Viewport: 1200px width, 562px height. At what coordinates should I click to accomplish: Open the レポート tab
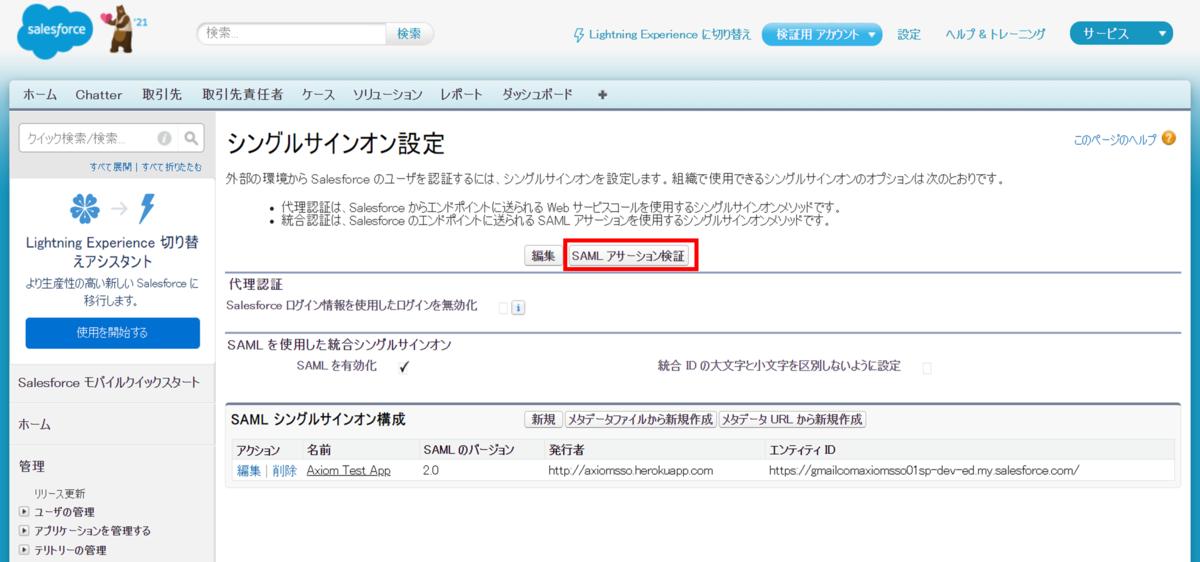point(461,95)
